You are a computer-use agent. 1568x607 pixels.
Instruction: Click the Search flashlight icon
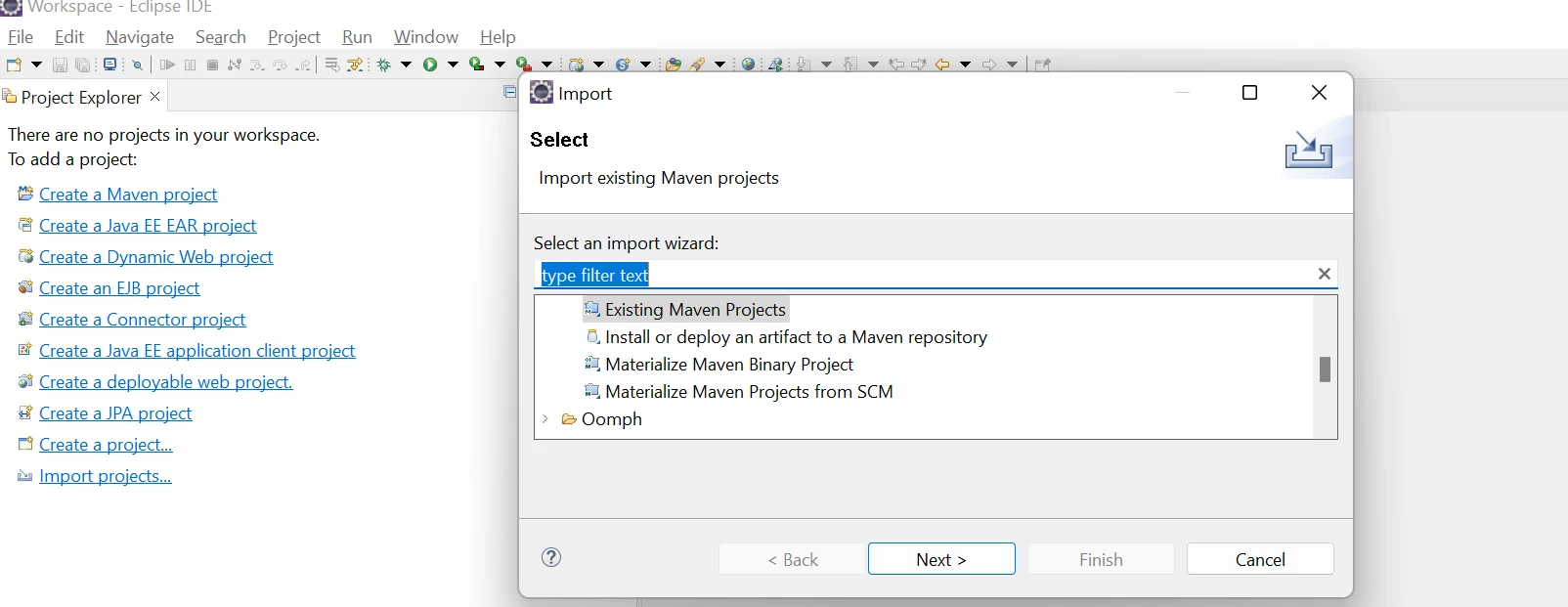point(697,65)
